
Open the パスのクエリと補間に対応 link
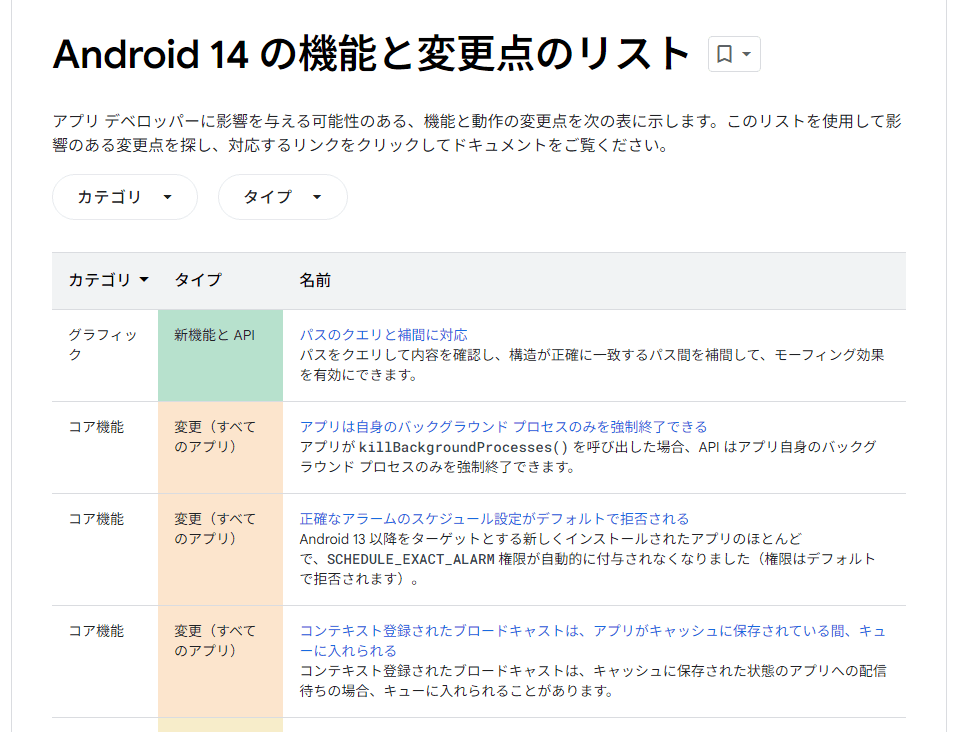tap(384, 335)
